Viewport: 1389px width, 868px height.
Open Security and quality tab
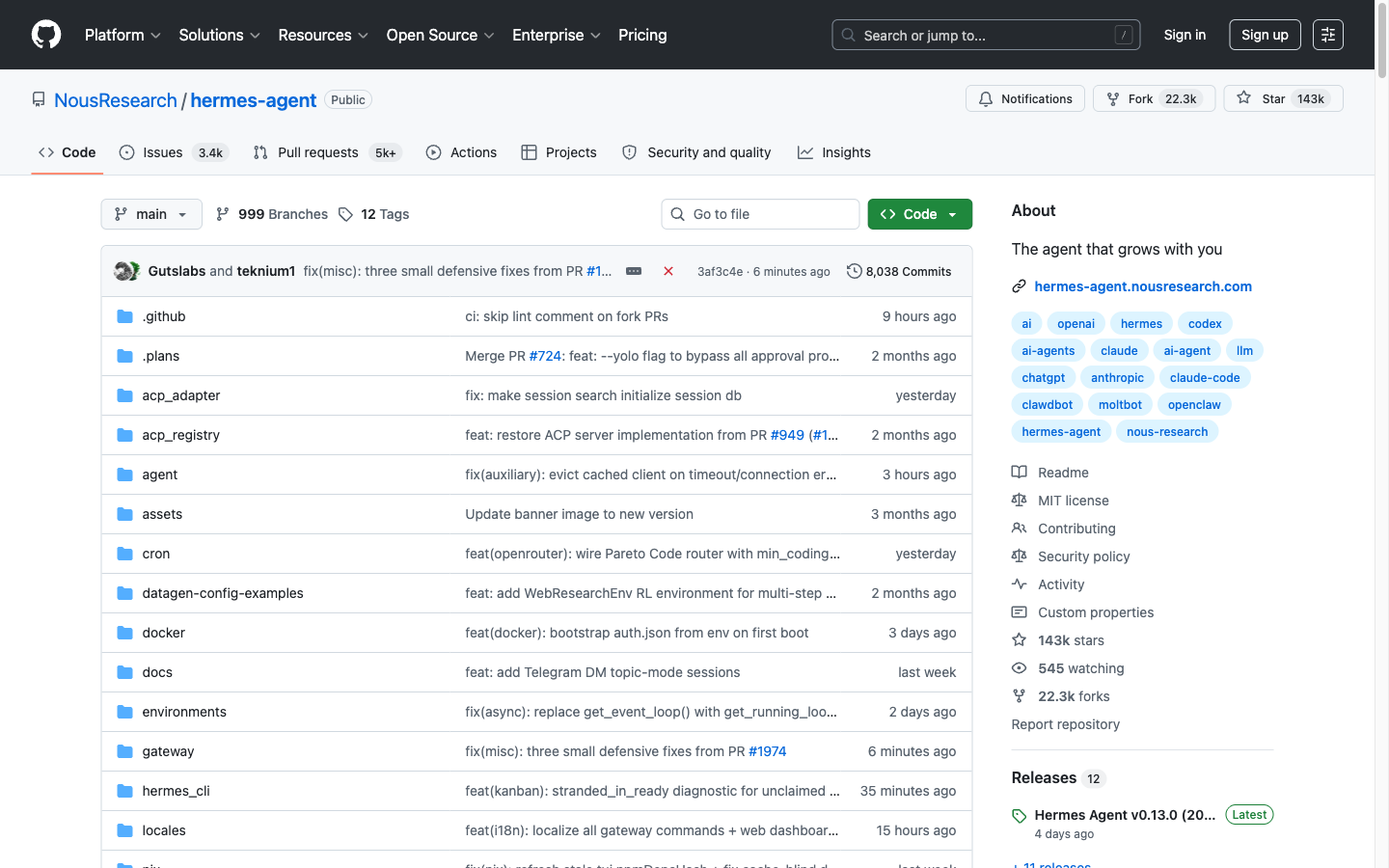(x=696, y=152)
